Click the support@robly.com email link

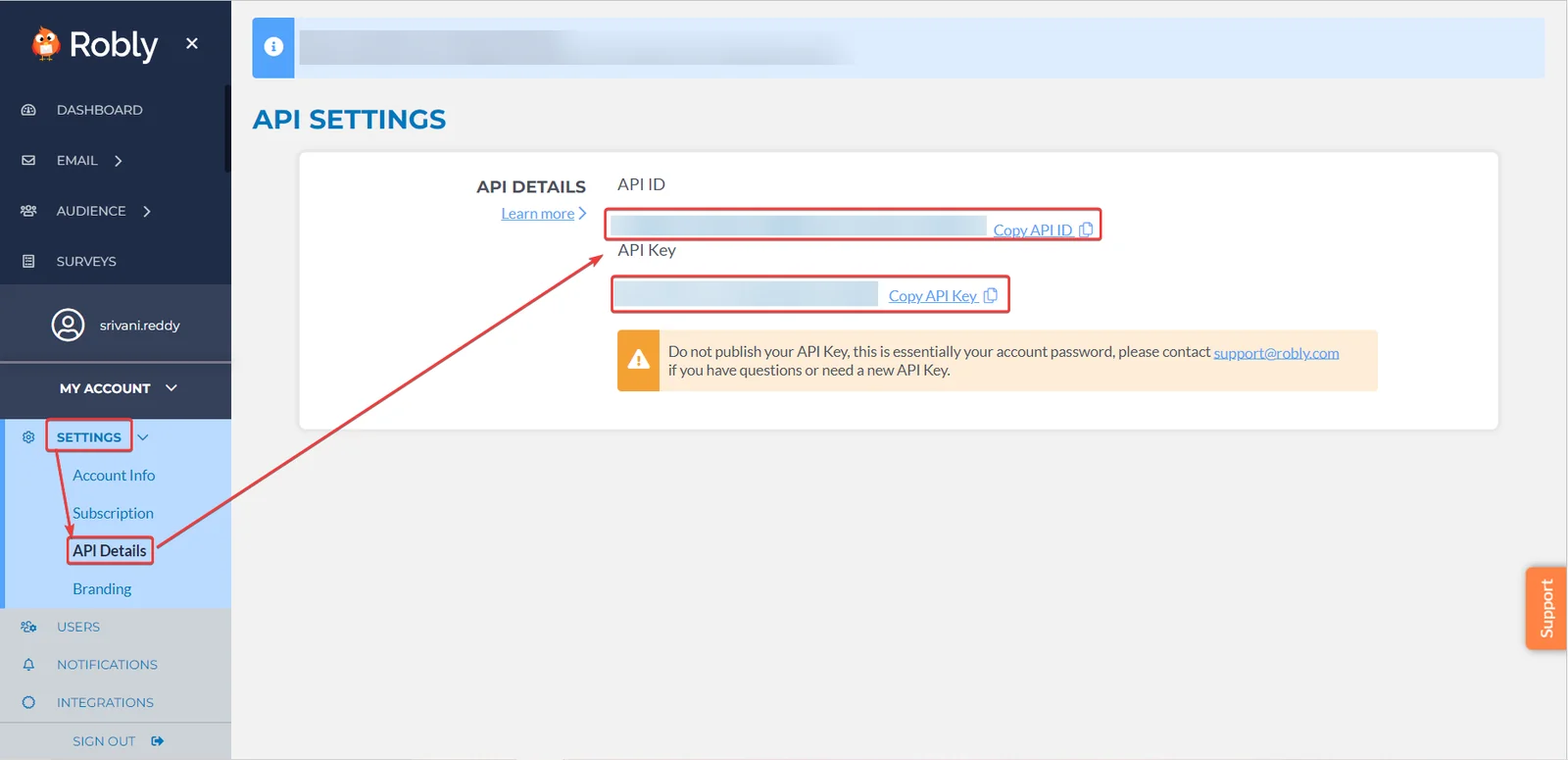click(1276, 353)
